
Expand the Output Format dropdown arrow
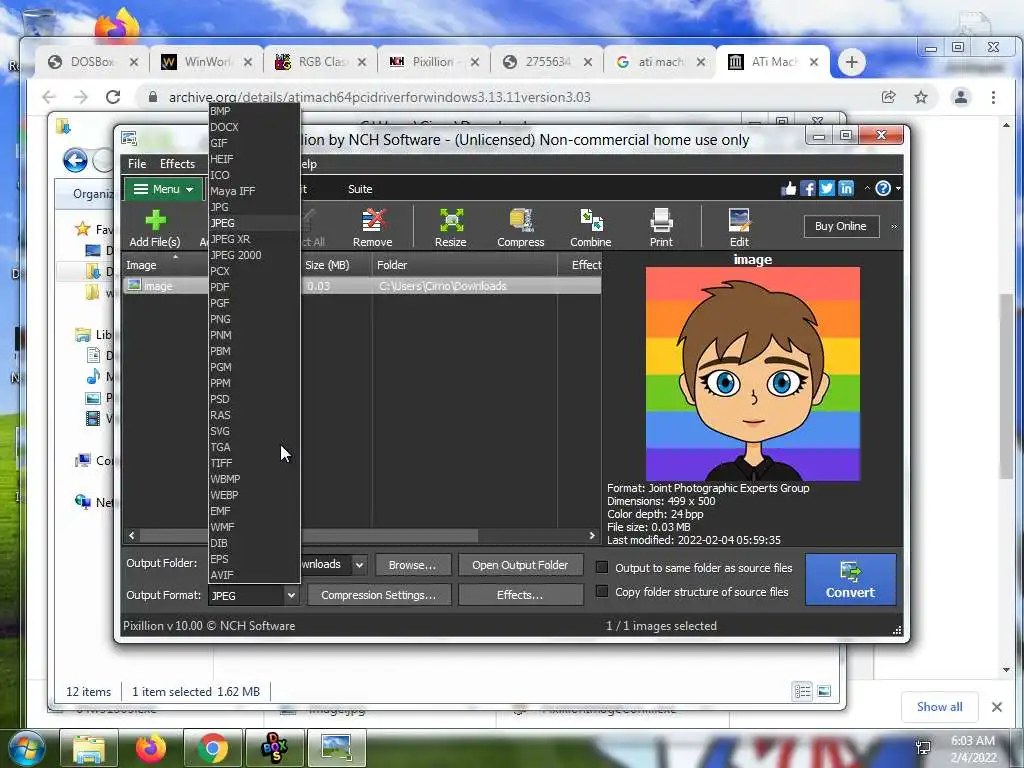pos(291,595)
